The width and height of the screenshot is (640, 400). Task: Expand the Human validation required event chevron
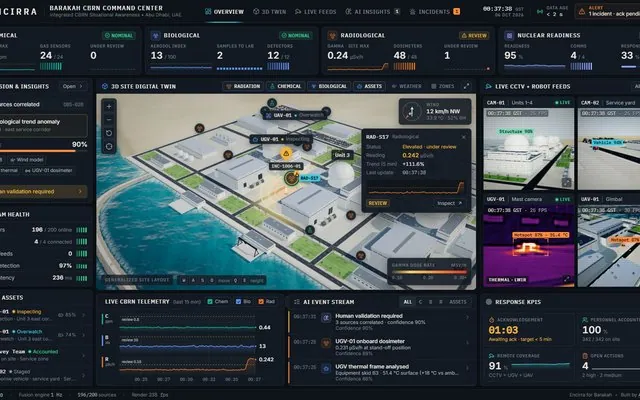467,317
